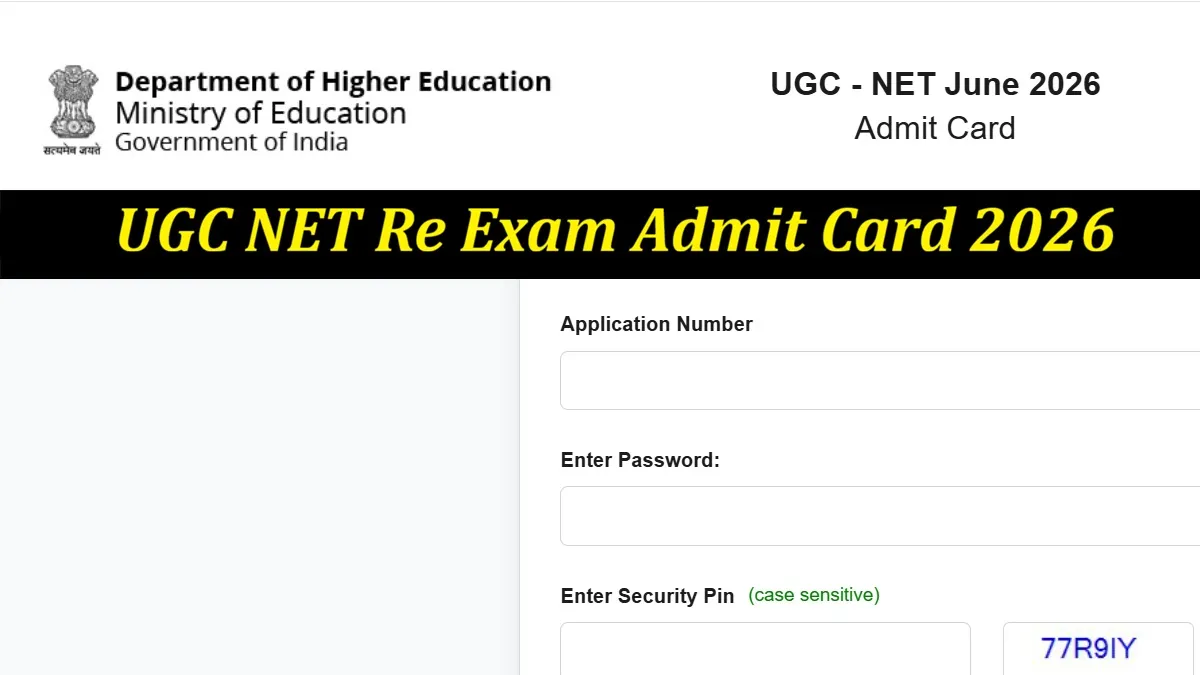
Task: Click the green case sensitive hint
Action: click(814, 595)
